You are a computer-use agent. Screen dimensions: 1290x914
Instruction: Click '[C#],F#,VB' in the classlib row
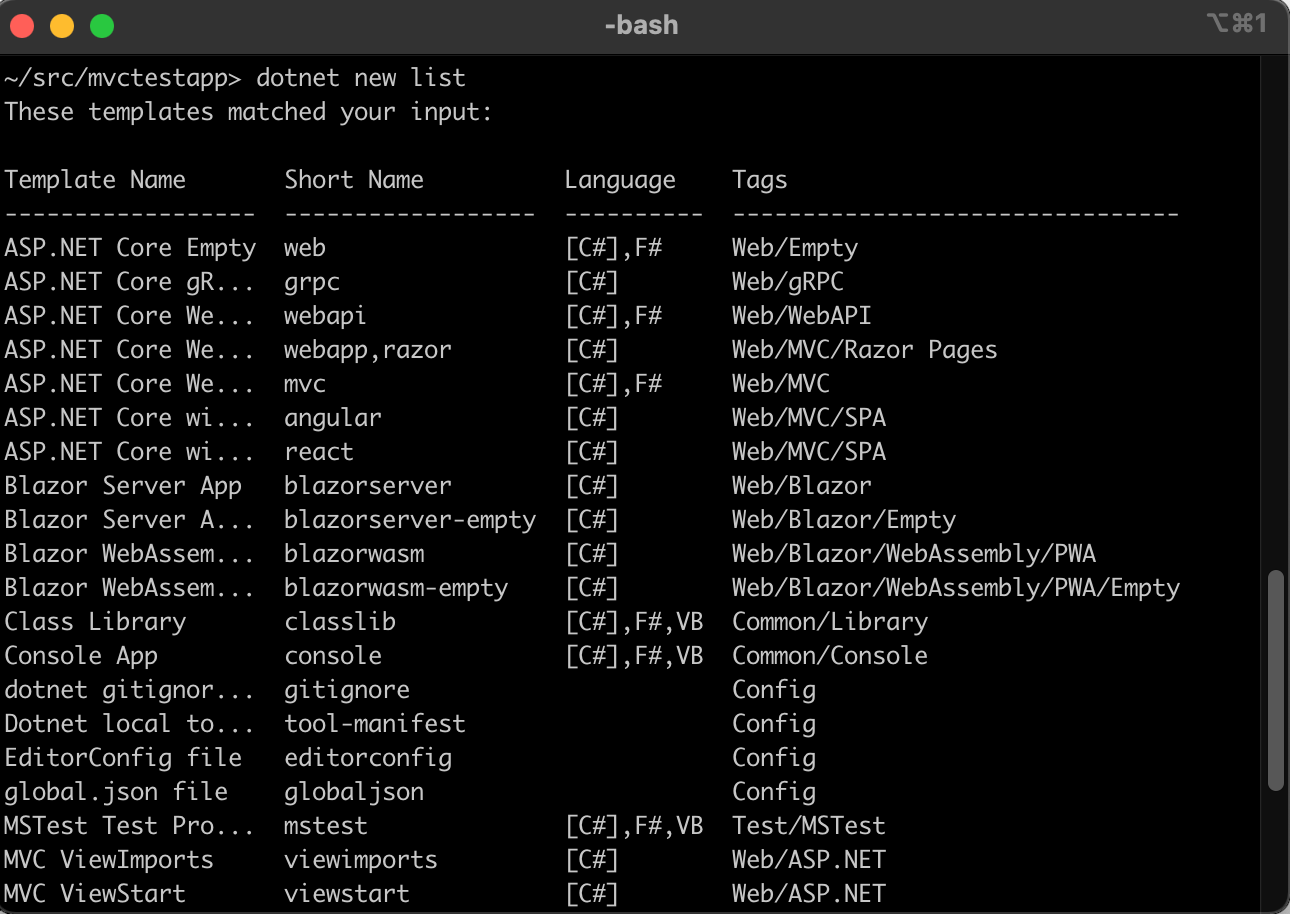(x=634, y=622)
